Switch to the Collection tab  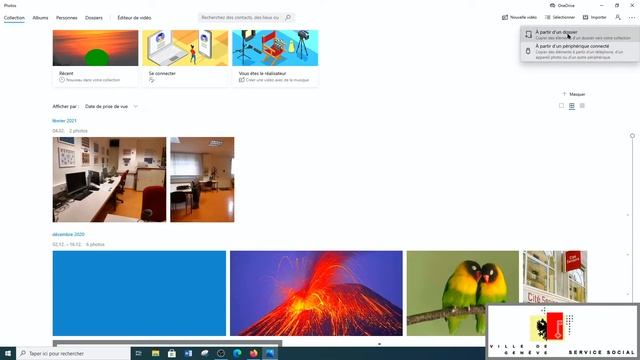pyautogui.click(x=14, y=18)
